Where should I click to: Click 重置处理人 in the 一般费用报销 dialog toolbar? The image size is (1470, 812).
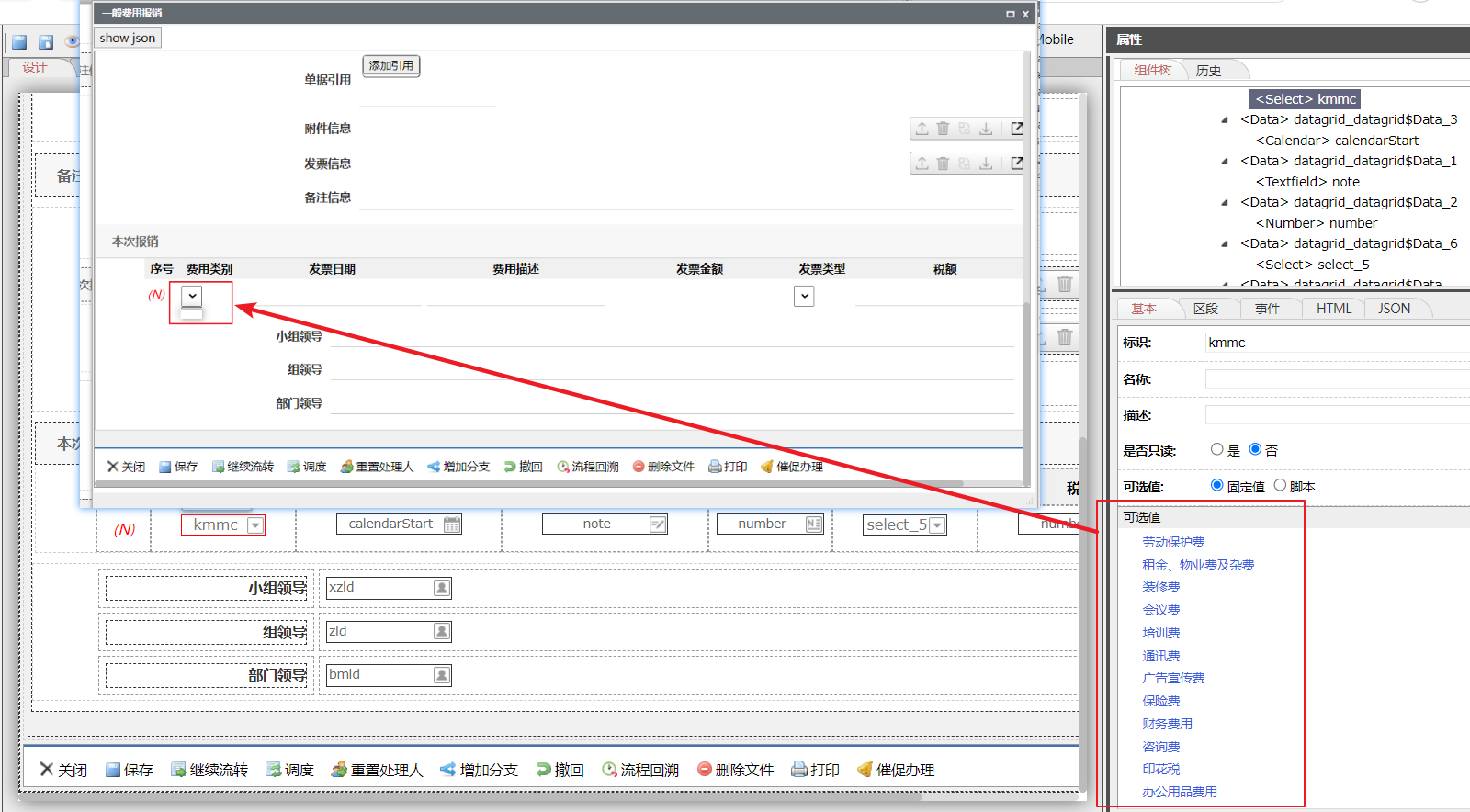coord(377,467)
